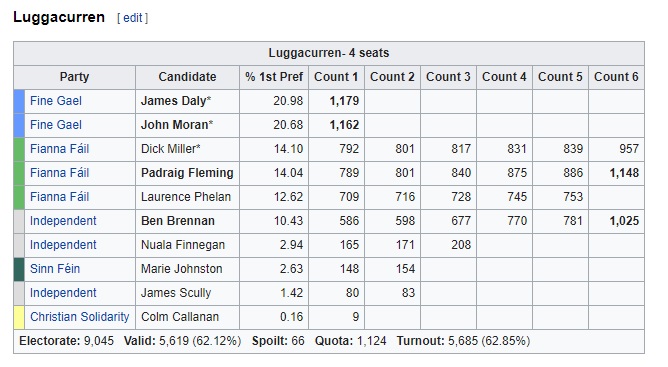Click the Independent link for Ben Brennan
The width and height of the screenshot is (668, 367).
pos(63,221)
